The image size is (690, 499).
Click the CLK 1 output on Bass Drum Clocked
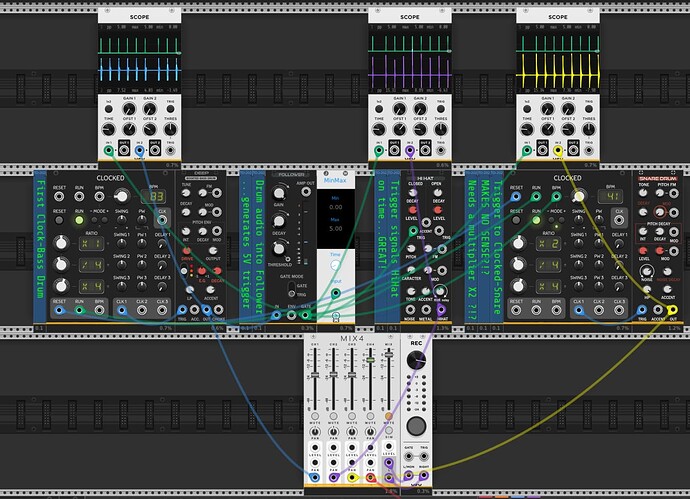(x=122, y=310)
